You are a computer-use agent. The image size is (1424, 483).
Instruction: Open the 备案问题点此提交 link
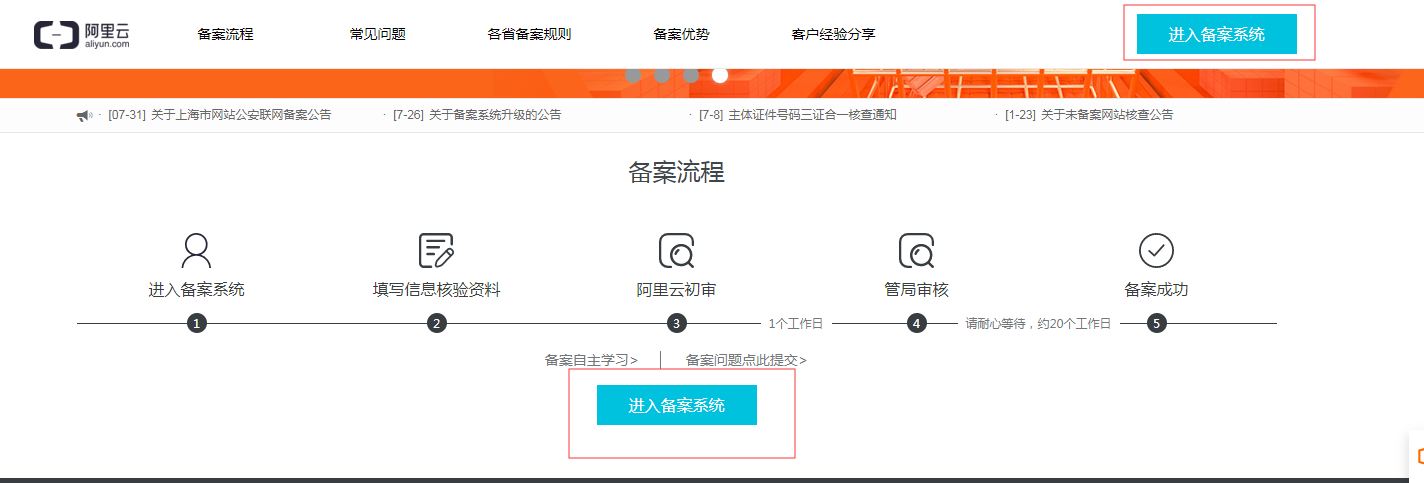pyautogui.click(x=746, y=360)
